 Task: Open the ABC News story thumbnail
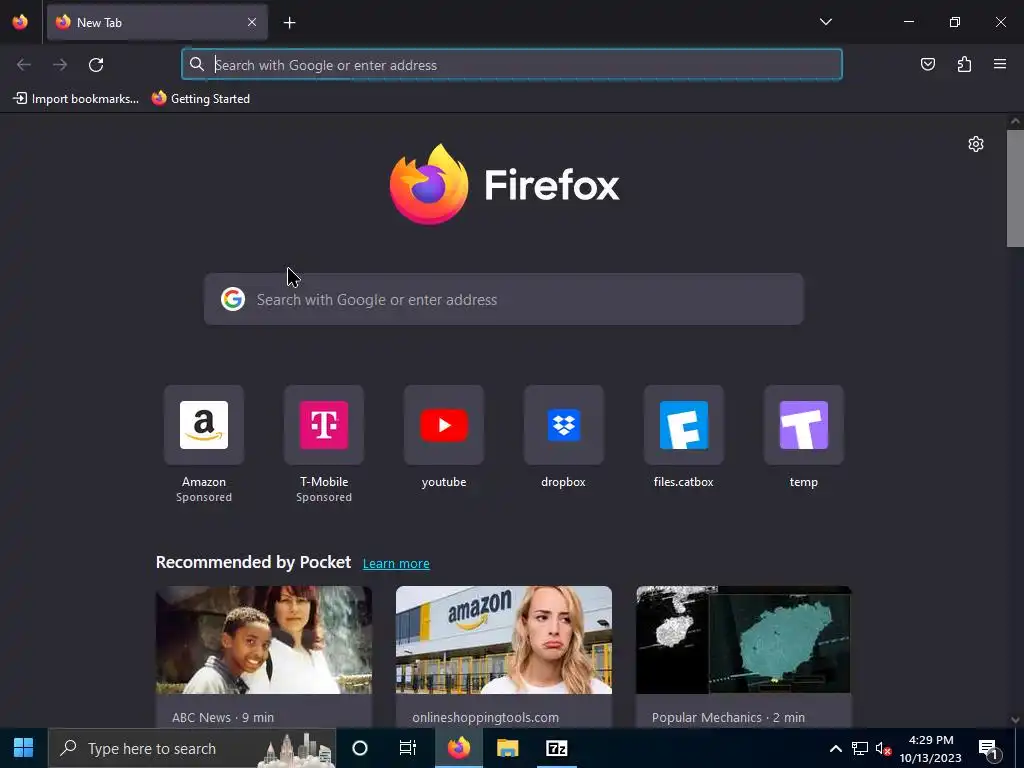tap(264, 640)
